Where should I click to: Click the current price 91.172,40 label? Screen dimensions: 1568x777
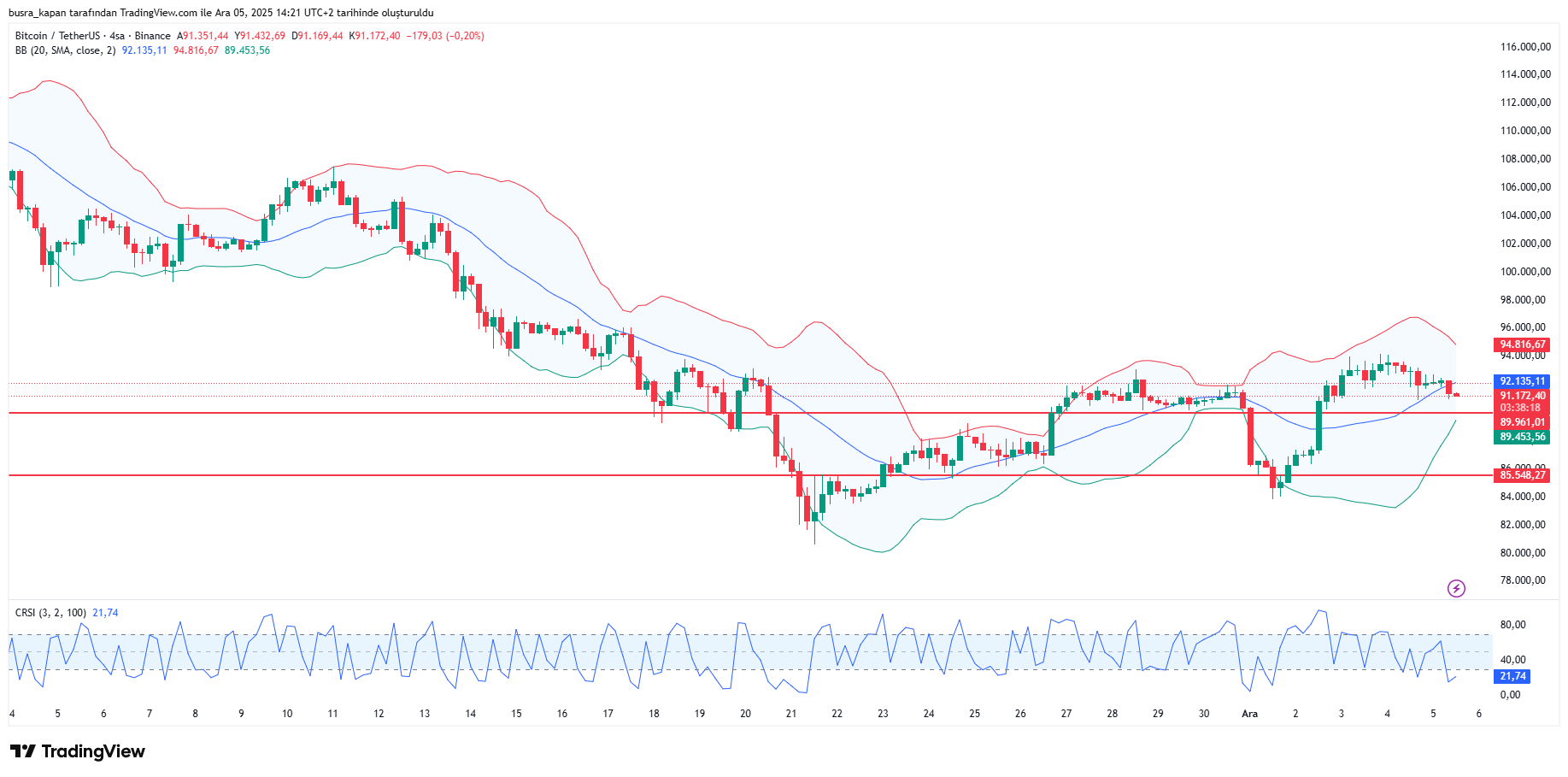[x=1522, y=396]
